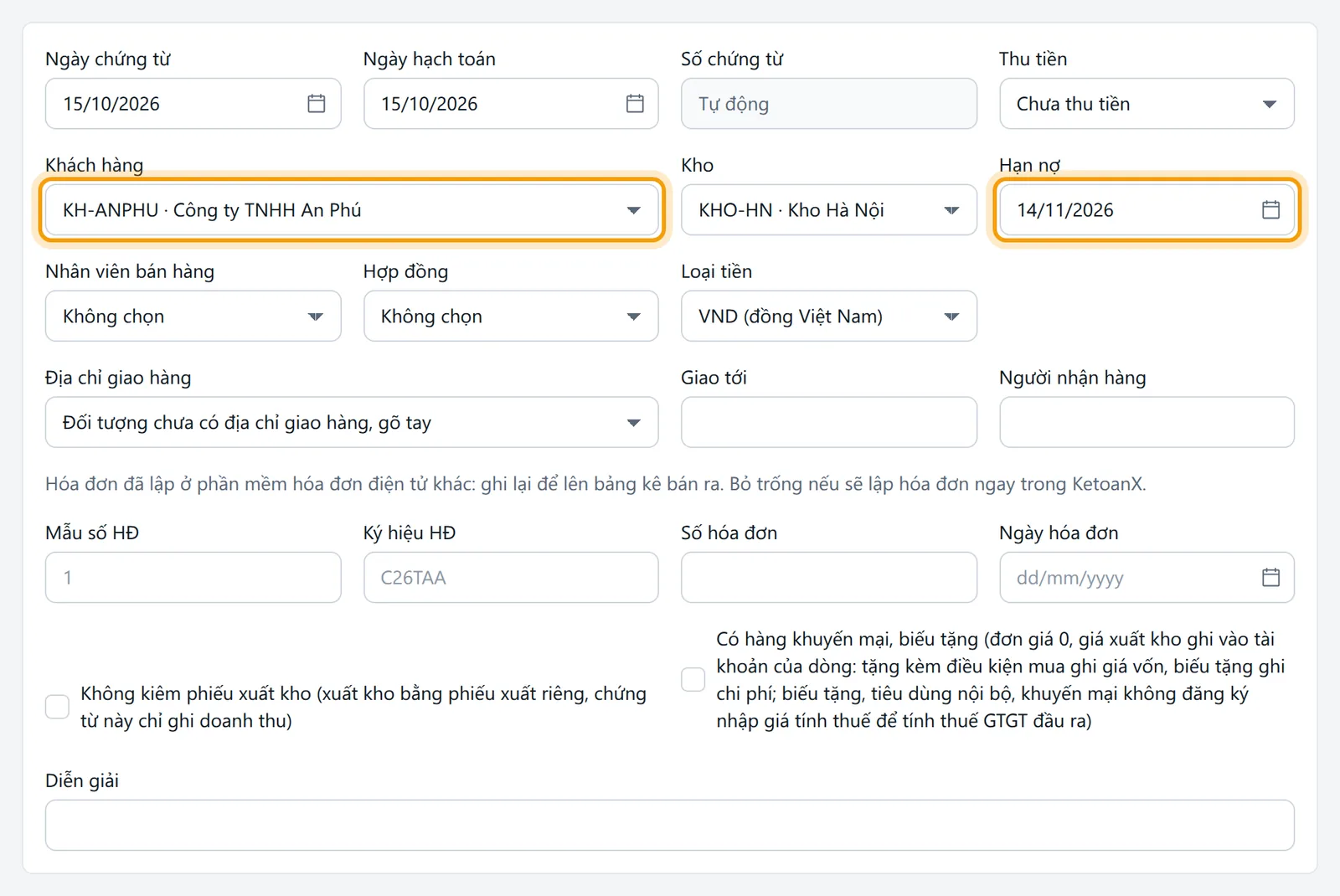Click the Ngày hạch toán date field
The width and height of the screenshot is (1340, 896).
(x=511, y=104)
